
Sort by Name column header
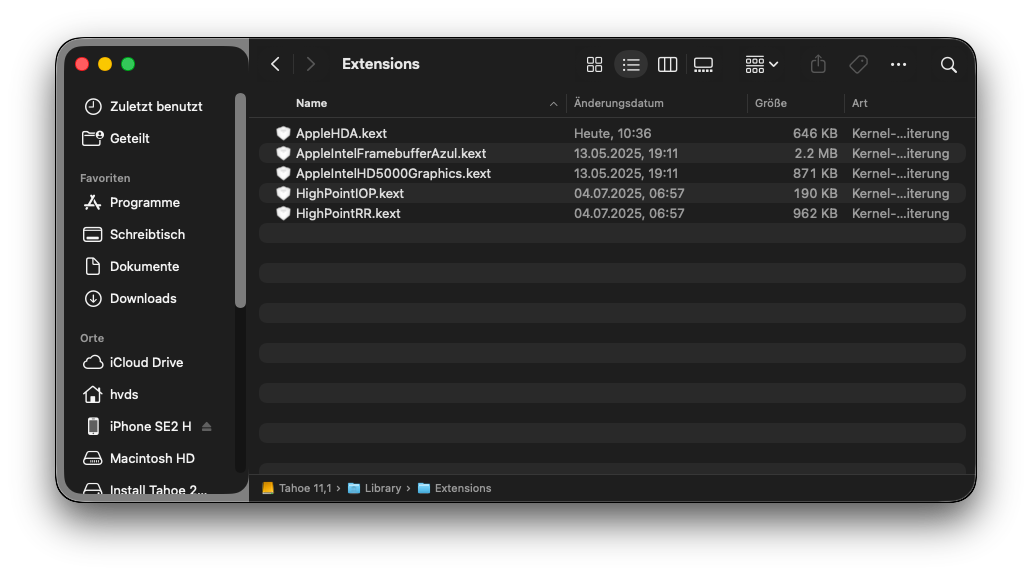click(x=311, y=103)
